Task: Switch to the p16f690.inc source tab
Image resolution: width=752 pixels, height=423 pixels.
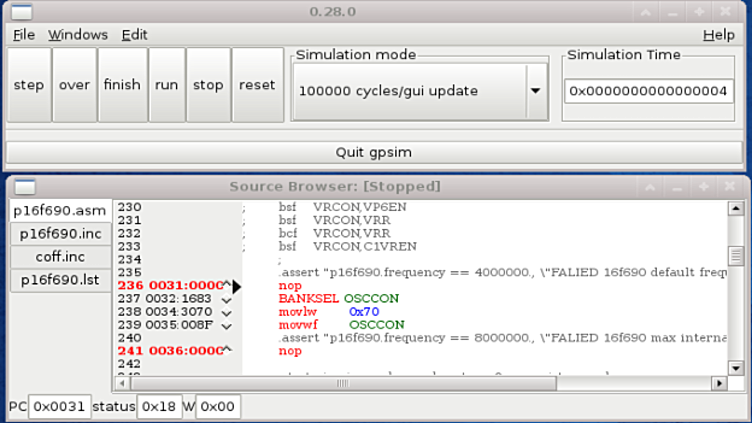Action: 60,233
